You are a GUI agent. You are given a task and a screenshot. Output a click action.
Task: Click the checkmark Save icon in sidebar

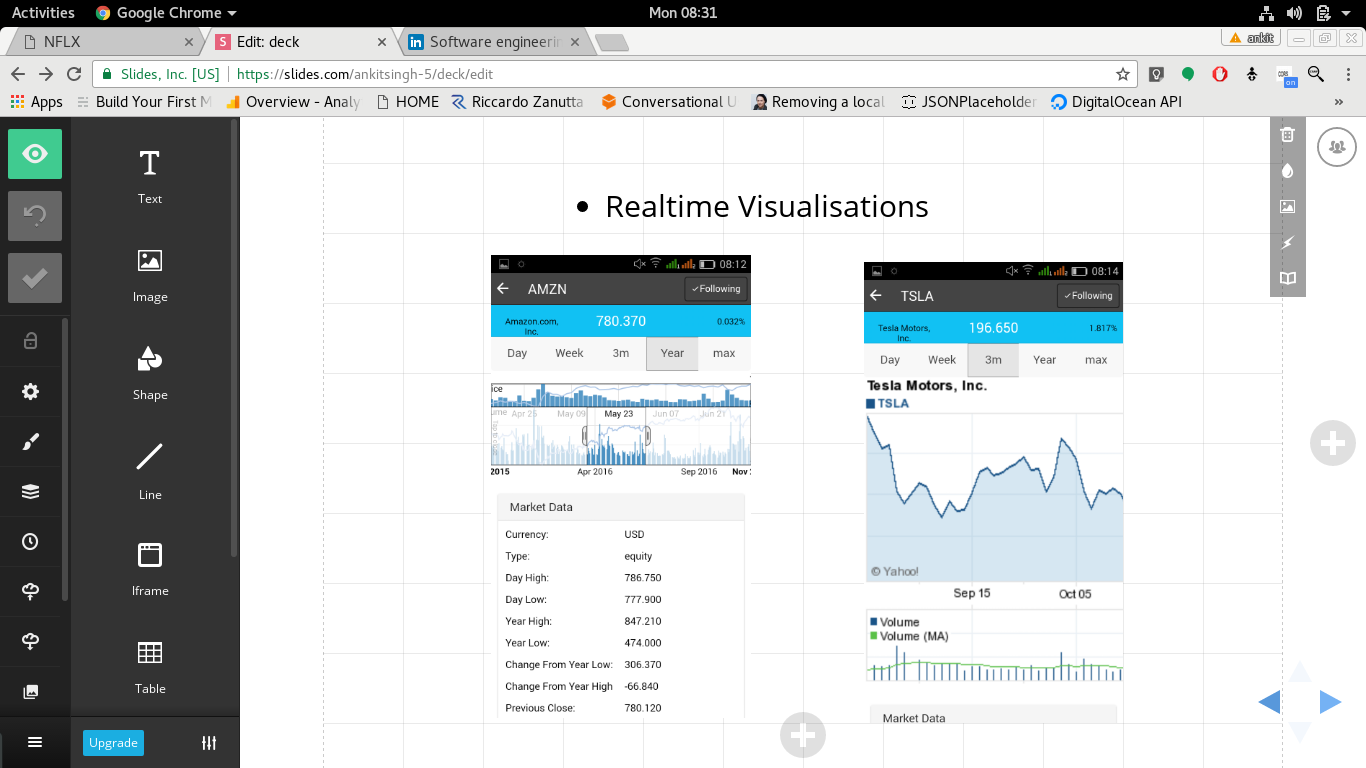[x=35, y=278]
